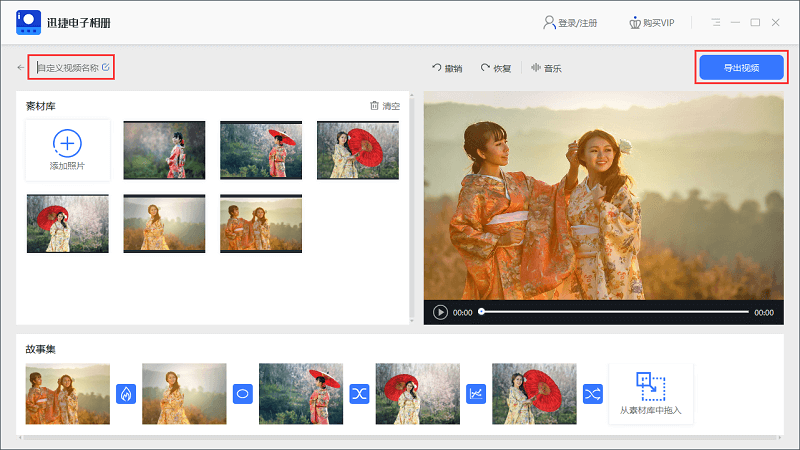The height and width of the screenshot is (450, 800).
Task: Click the custom video name input field
Action: click(x=67, y=68)
